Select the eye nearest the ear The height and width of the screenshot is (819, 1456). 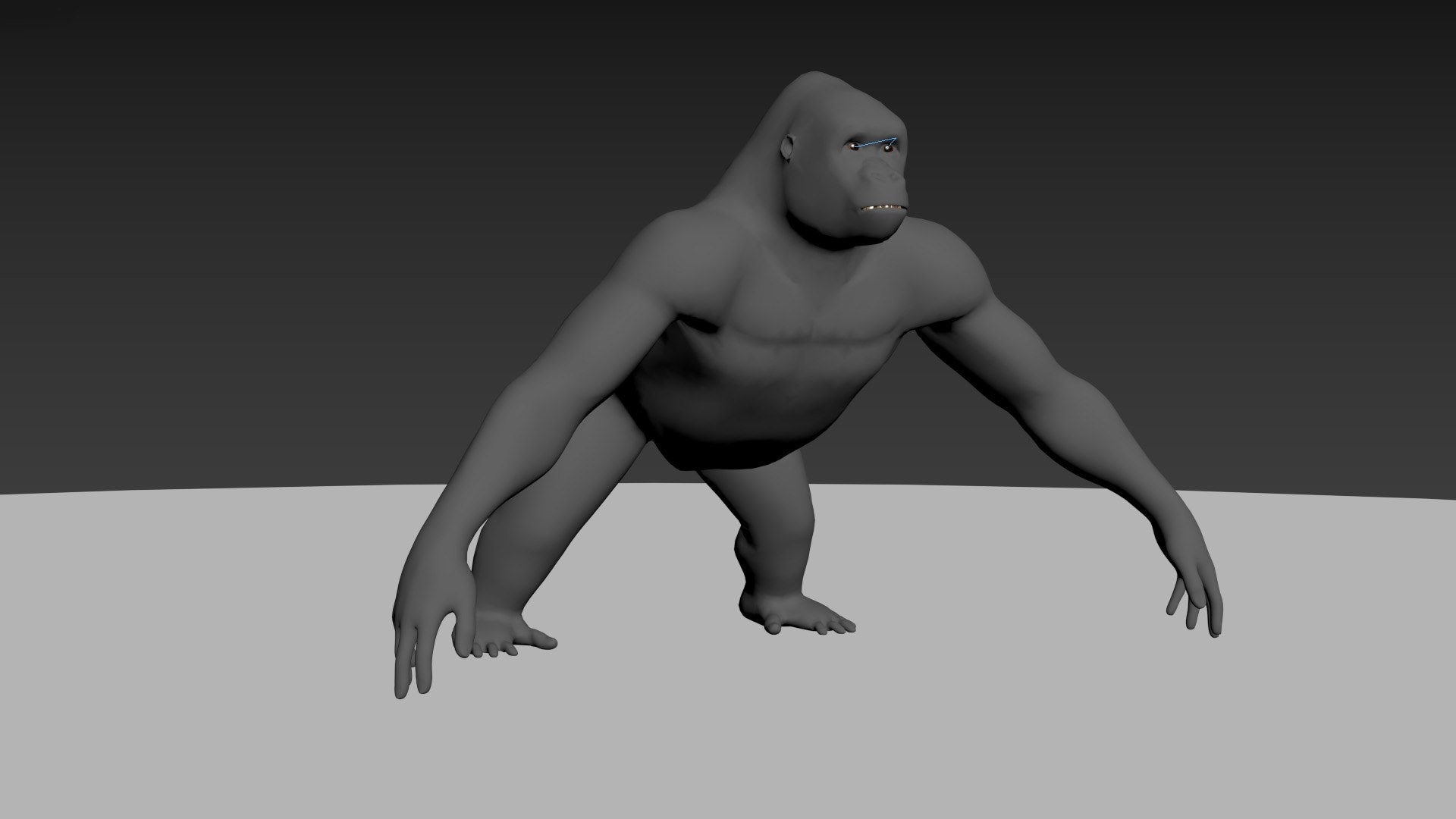point(854,146)
